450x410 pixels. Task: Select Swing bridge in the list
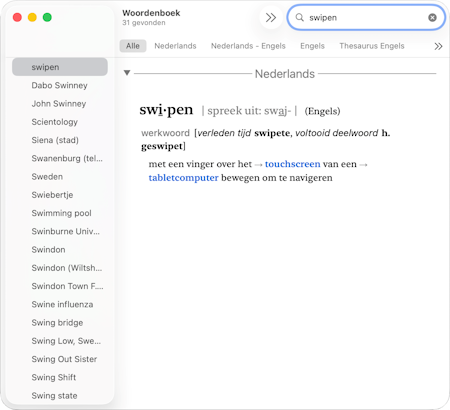coord(60,323)
